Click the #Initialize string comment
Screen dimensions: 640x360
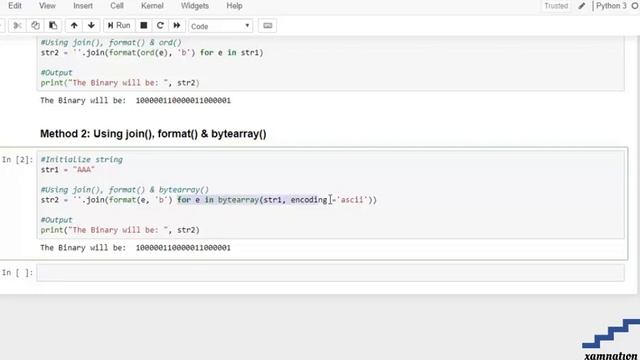[x=82, y=160]
